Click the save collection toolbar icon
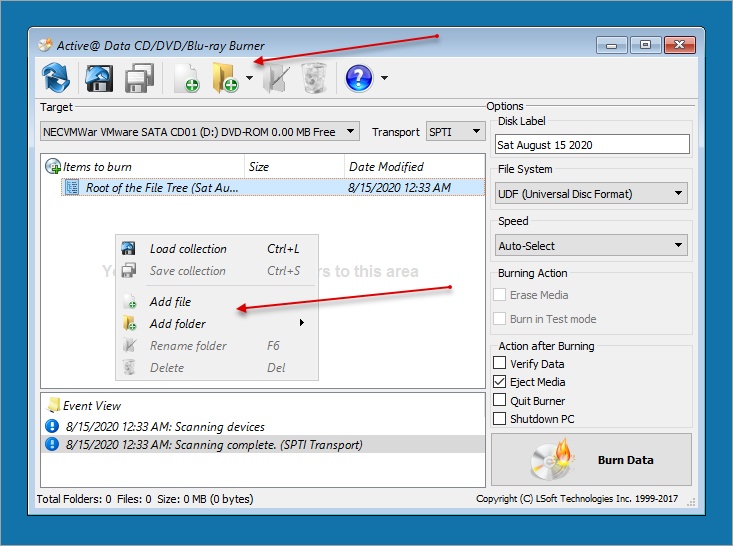The image size is (733, 546). click(139, 78)
